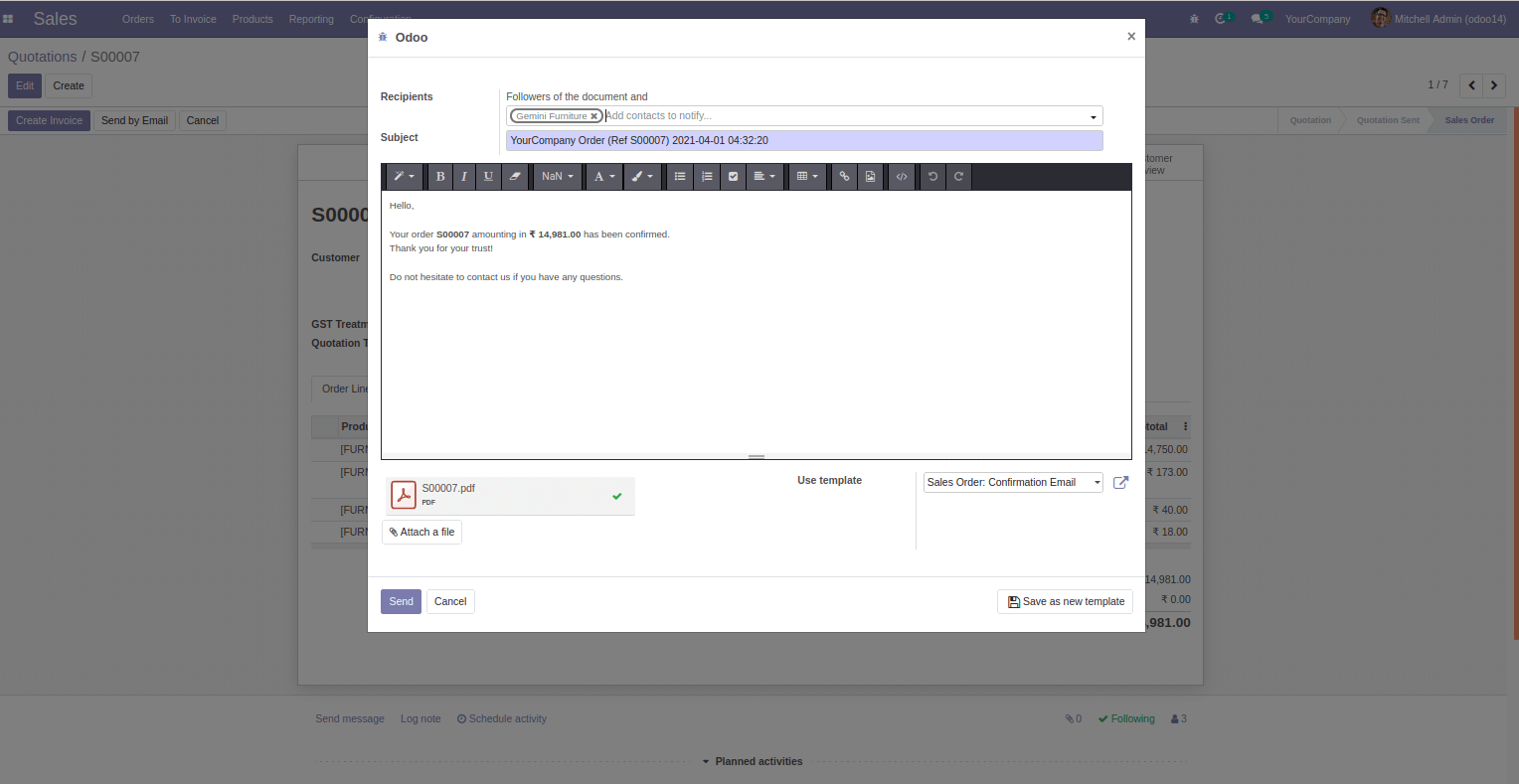Switch to code view in editor
The image size is (1519, 784).
(902, 177)
